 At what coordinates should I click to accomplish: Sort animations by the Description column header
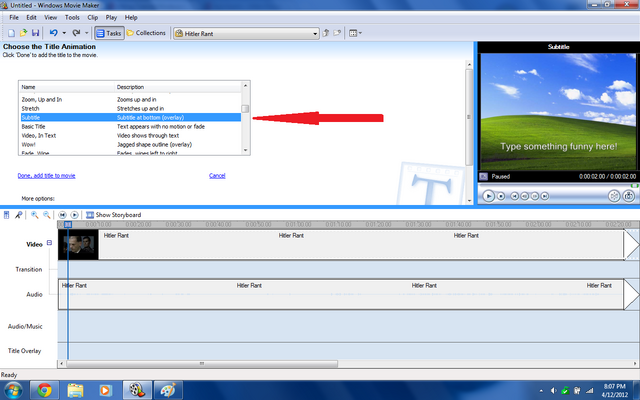click(x=178, y=87)
